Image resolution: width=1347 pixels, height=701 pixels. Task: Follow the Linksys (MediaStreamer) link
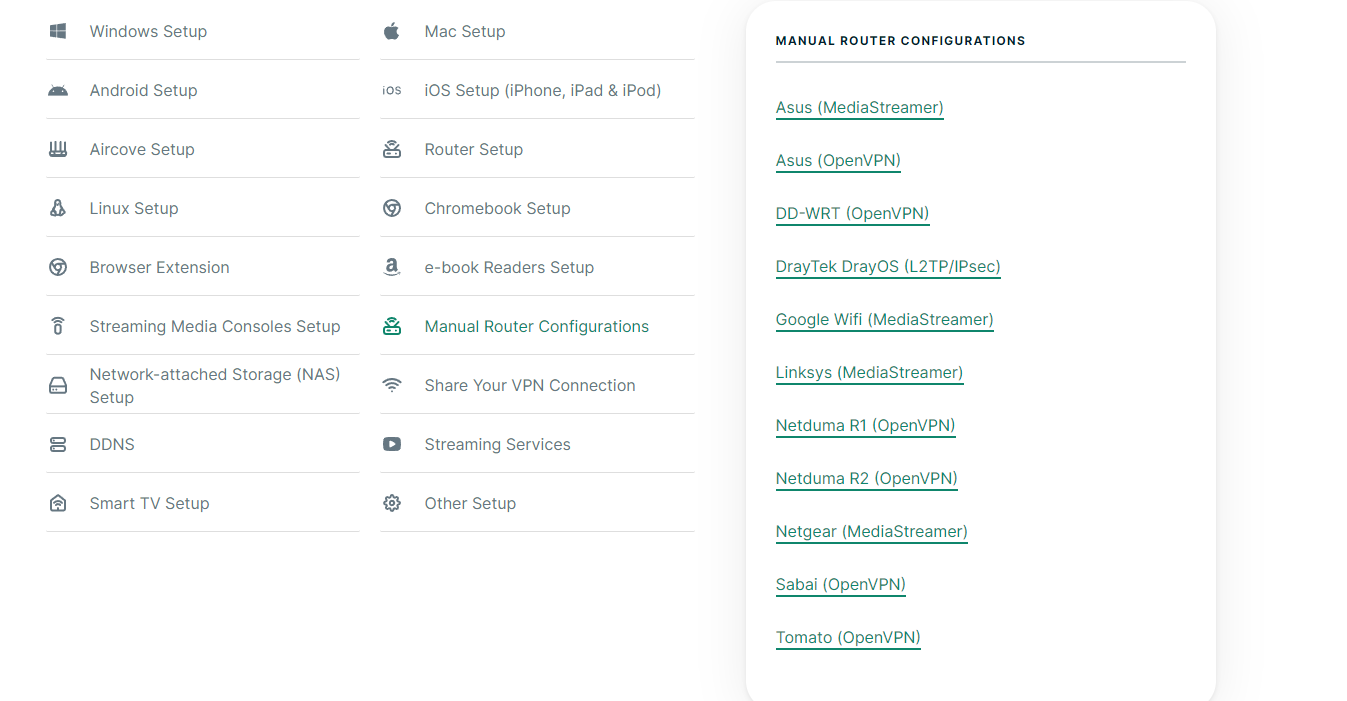[870, 372]
